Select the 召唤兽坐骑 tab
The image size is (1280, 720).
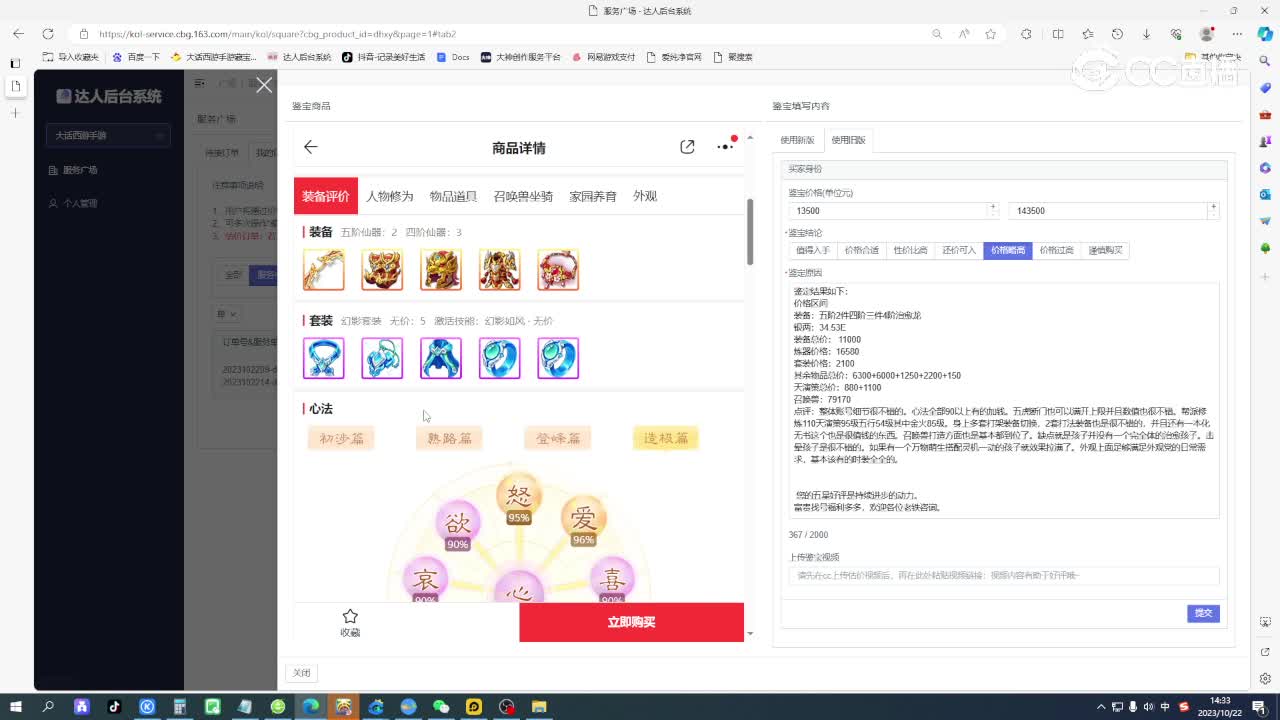[523, 196]
